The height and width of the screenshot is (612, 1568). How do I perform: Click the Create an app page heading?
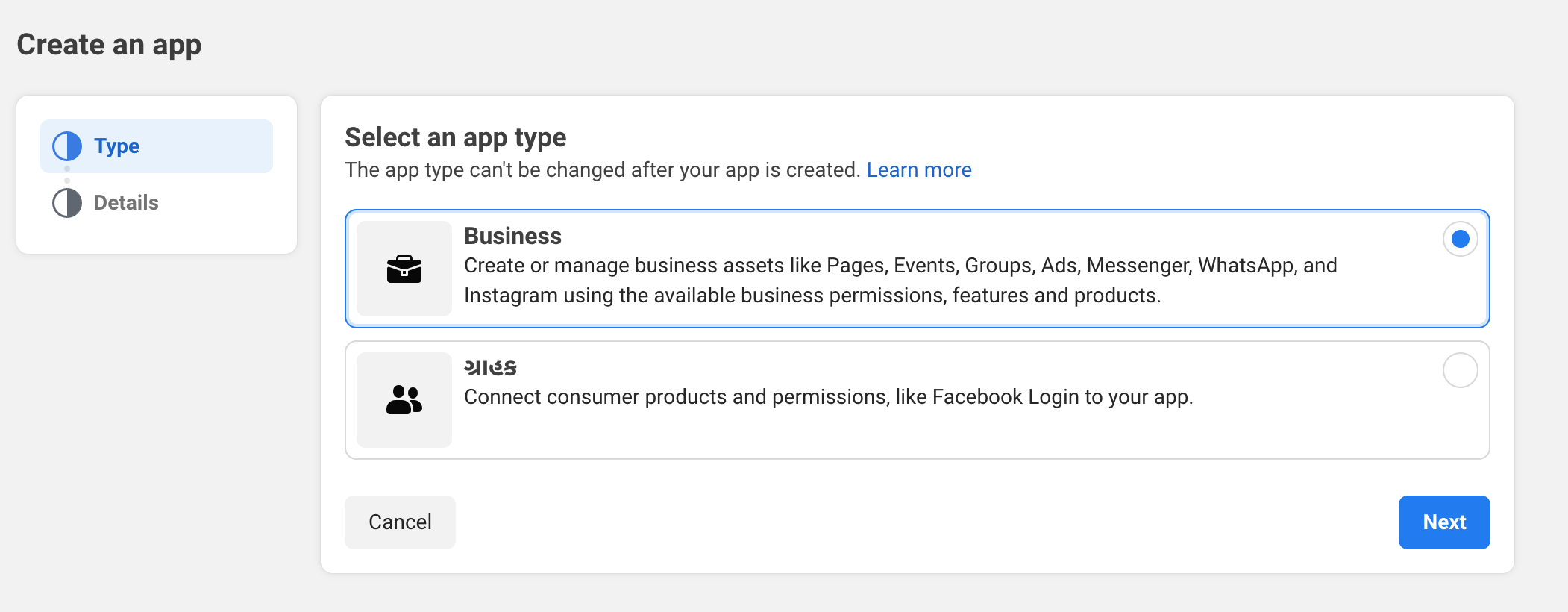coord(109,45)
